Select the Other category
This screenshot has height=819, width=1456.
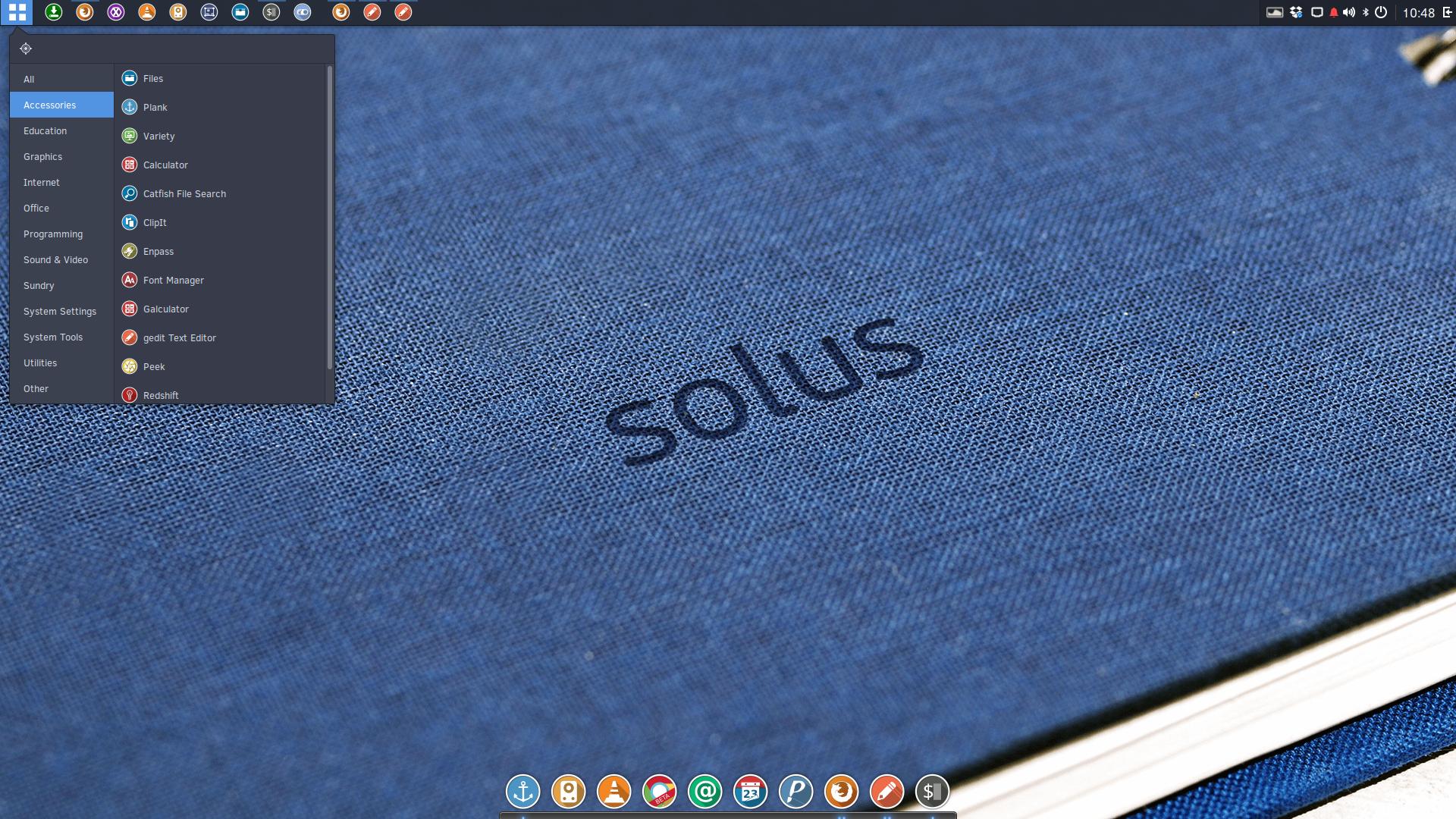tap(61, 388)
